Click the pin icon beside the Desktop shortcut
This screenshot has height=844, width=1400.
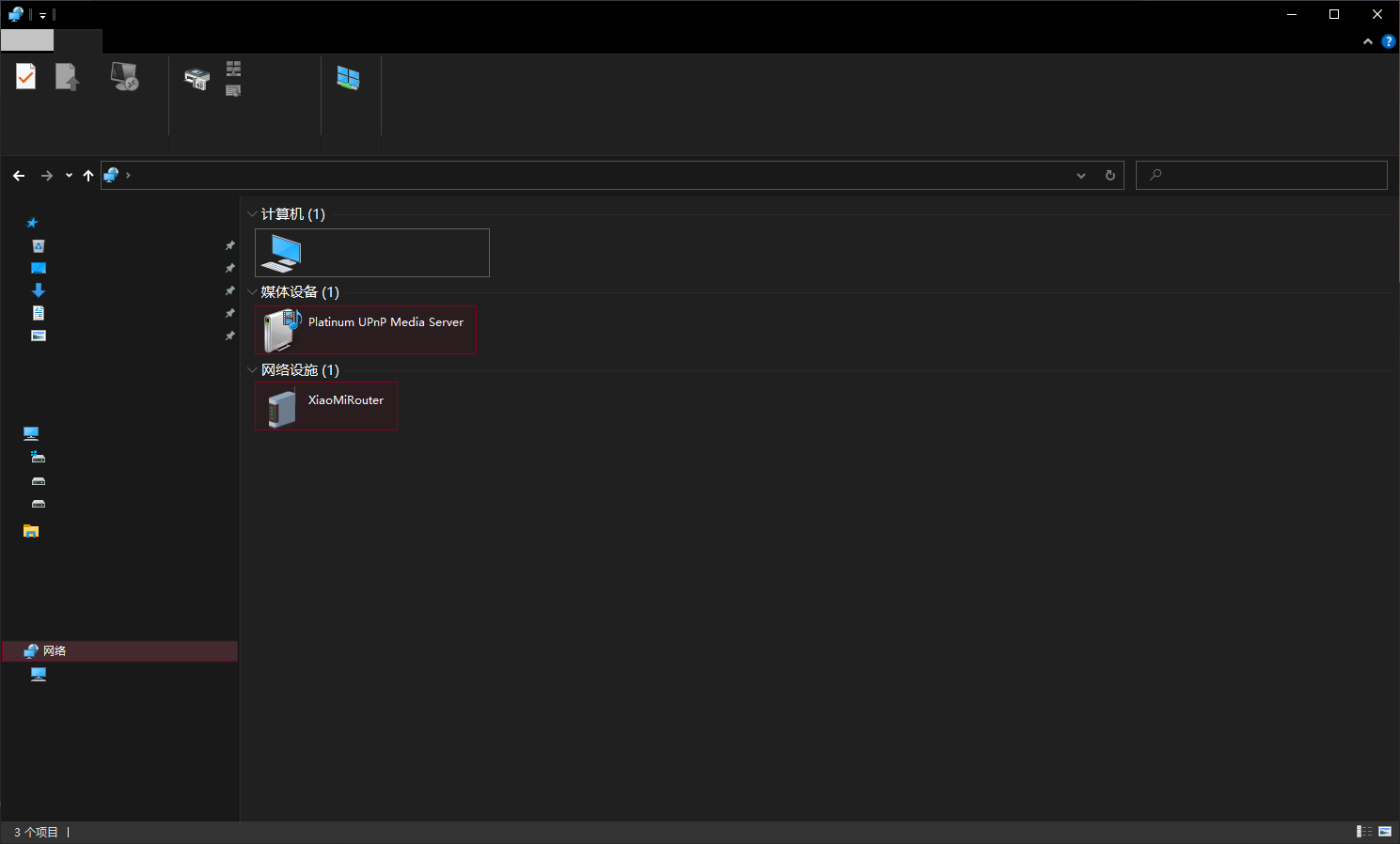230,268
